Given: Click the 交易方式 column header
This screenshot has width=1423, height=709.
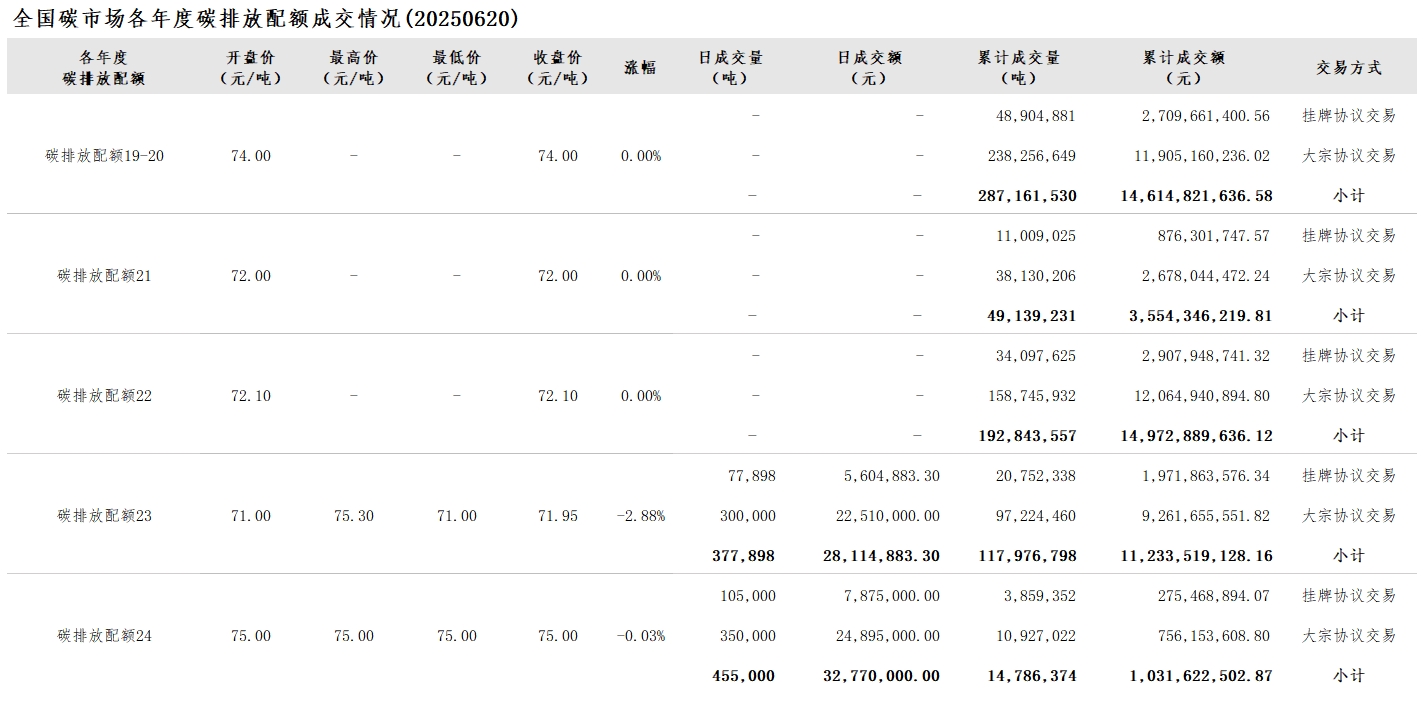Looking at the screenshot, I should point(1348,68).
